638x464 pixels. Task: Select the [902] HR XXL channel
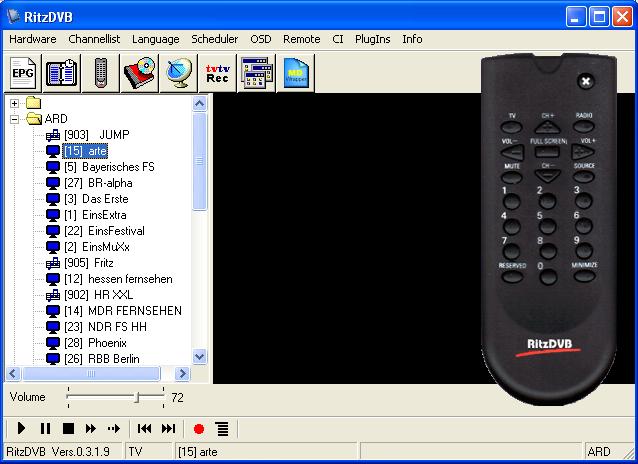pyautogui.click(x=98, y=295)
